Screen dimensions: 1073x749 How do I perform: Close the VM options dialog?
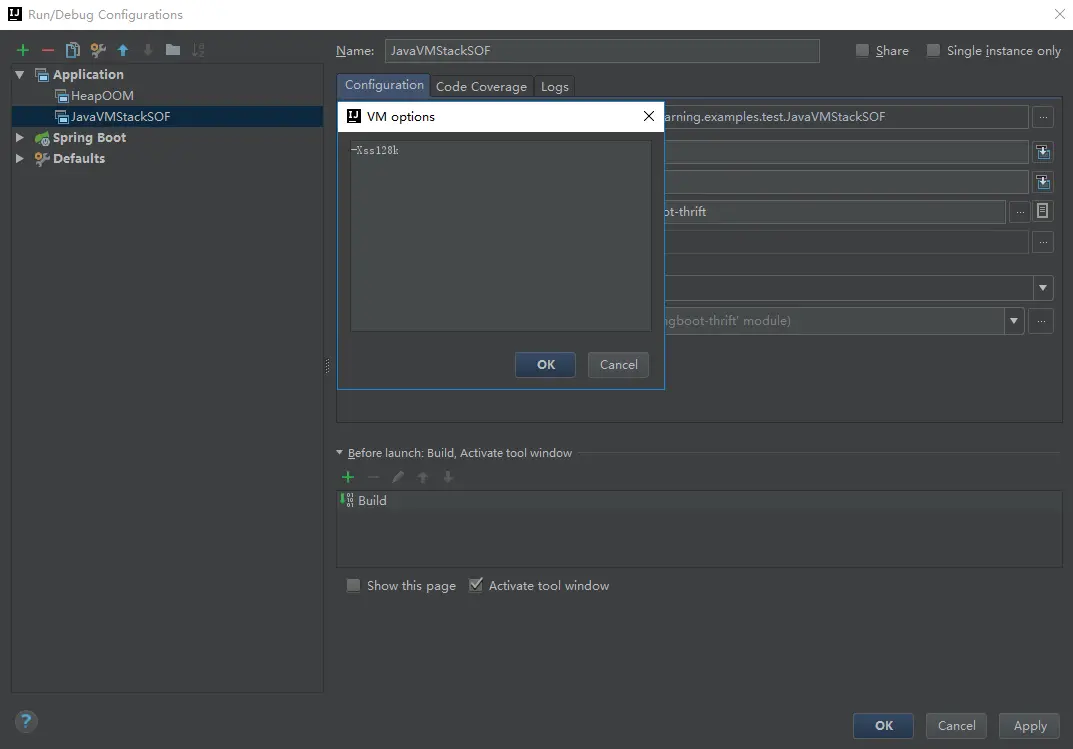coord(649,116)
